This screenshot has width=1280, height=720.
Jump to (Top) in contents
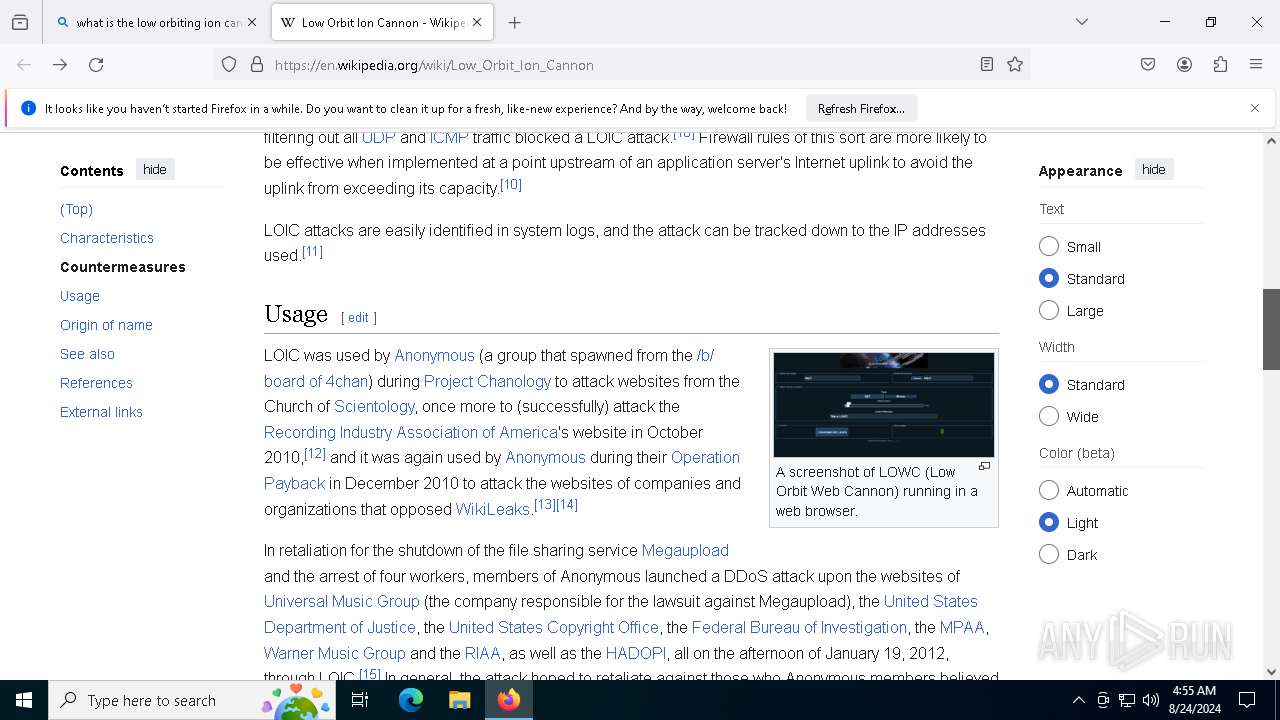click(x=76, y=209)
